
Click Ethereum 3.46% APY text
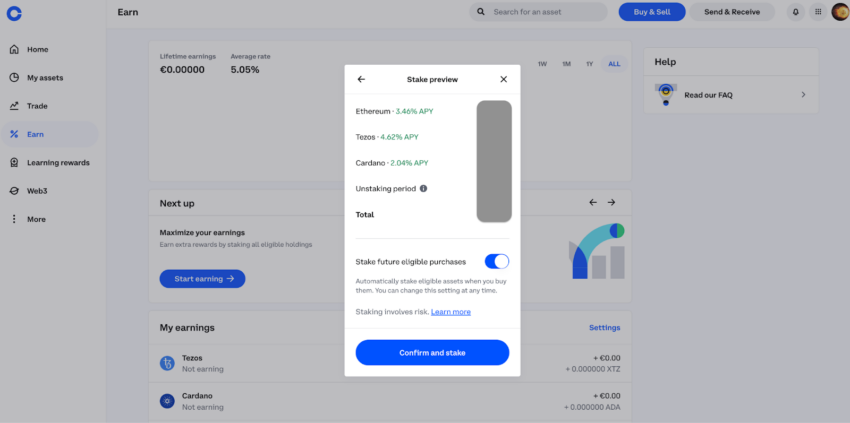(395, 111)
